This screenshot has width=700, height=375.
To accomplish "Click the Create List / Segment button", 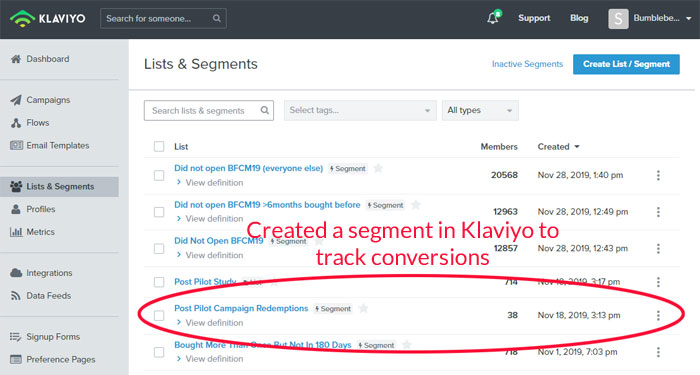I will pyautogui.click(x=626, y=64).
